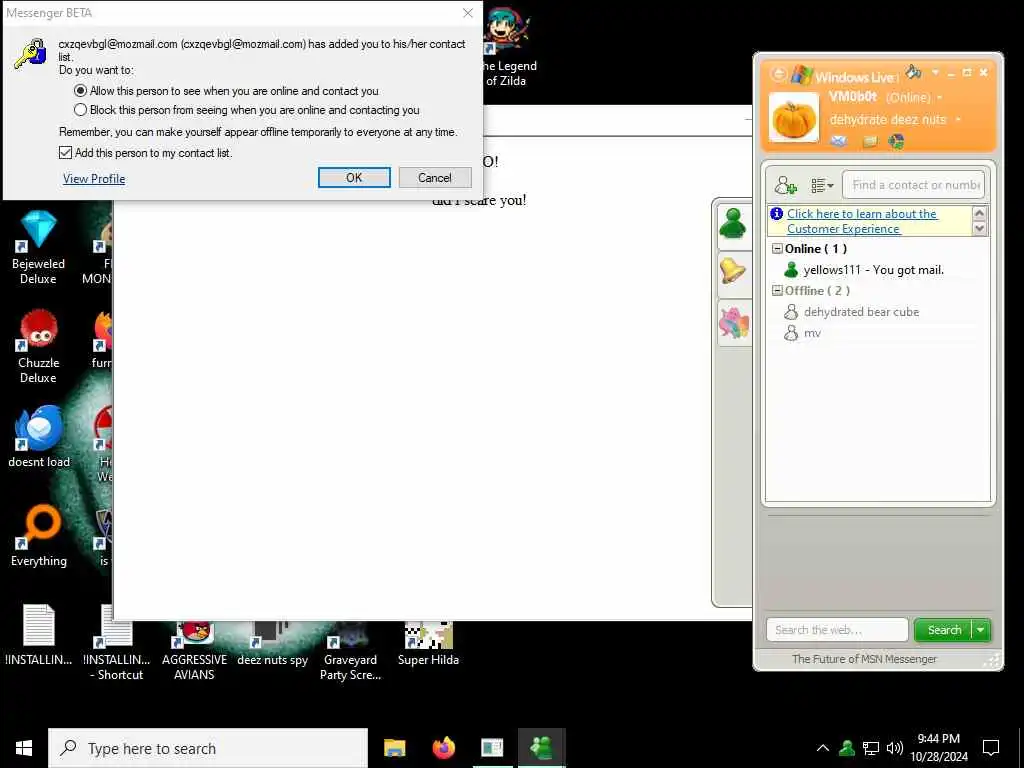The width and height of the screenshot is (1024, 768).
Task: Show hidden system tray icons
Action: pos(823,748)
